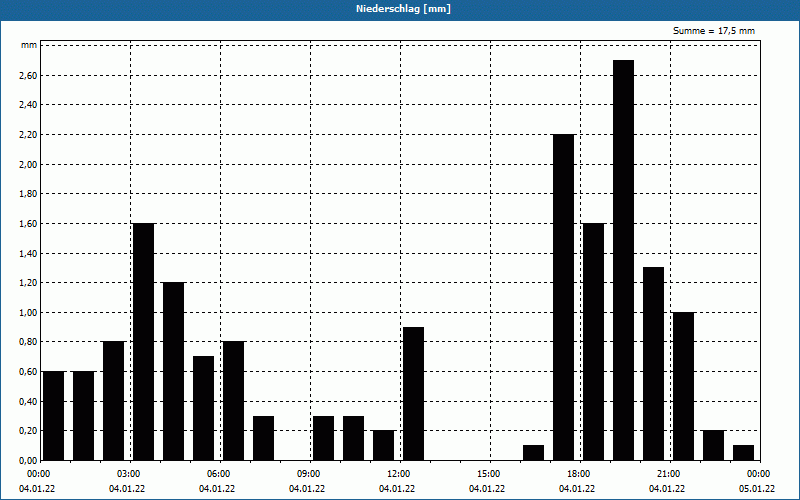
Task: Click the 21:00 time label
Action: [x=670, y=474]
